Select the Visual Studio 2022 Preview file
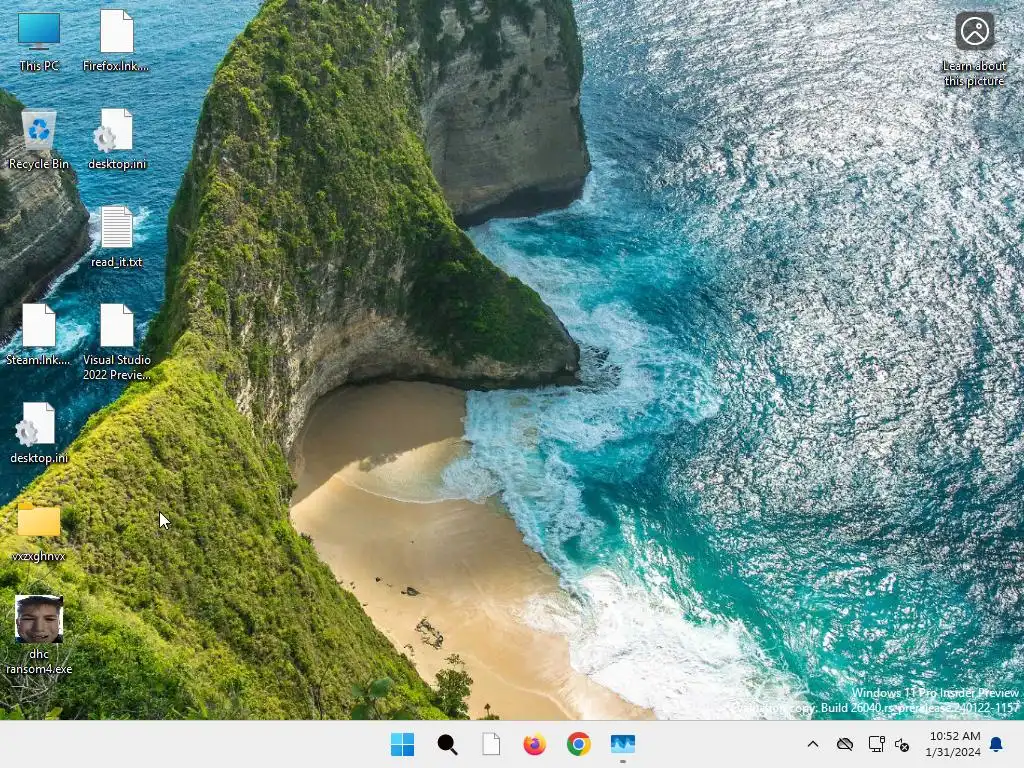 tap(117, 342)
